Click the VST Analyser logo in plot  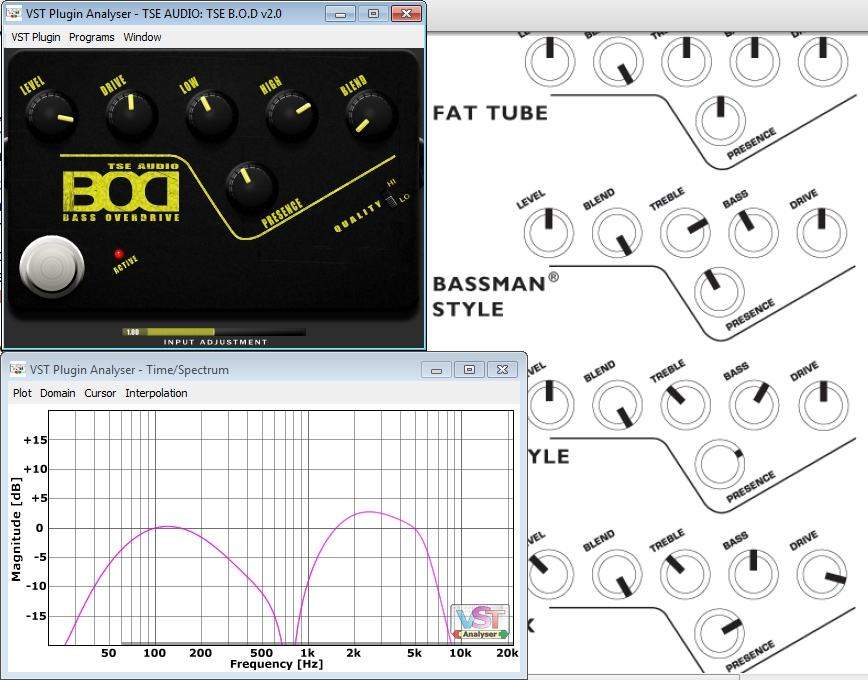480,622
